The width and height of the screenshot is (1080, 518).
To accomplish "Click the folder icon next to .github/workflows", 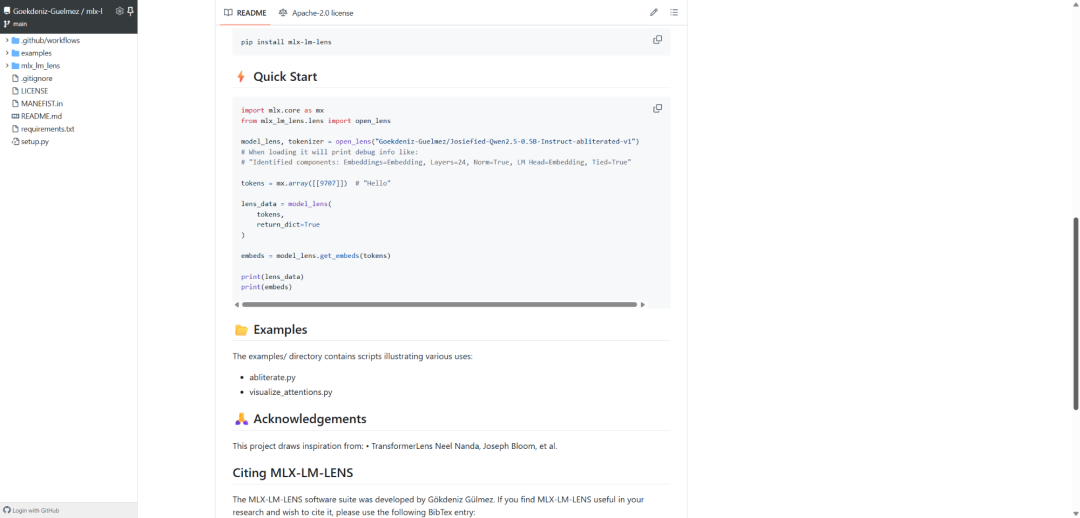I will point(15,41).
